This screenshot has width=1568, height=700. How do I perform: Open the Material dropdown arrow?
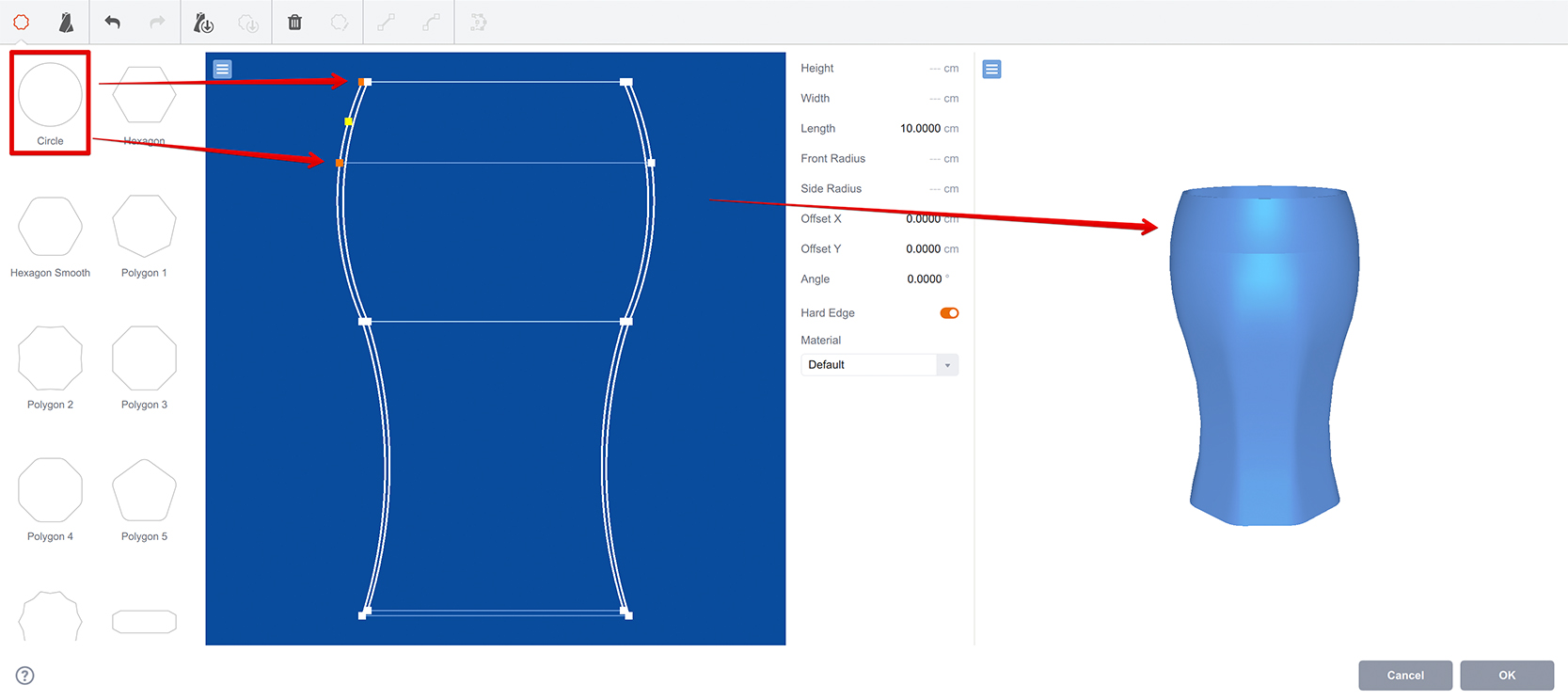tap(947, 365)
